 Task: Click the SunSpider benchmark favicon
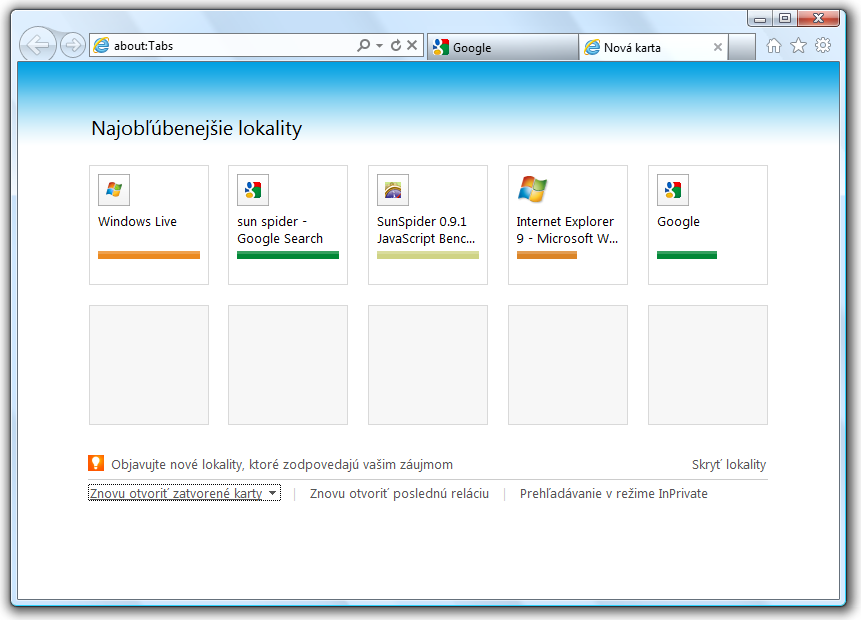(x=393, y=190)
